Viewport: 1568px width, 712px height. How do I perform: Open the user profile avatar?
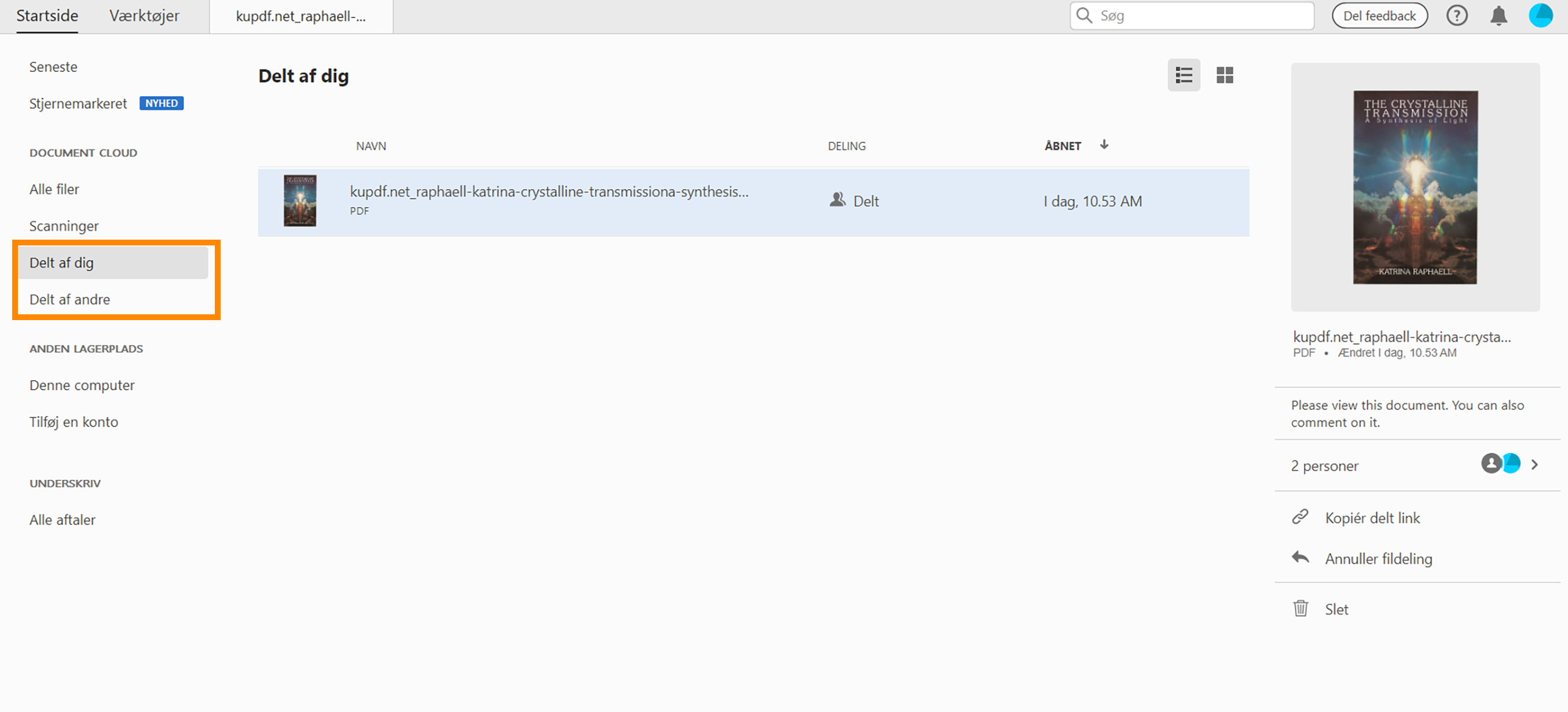pyautogui.click(x=1540, y=16)
